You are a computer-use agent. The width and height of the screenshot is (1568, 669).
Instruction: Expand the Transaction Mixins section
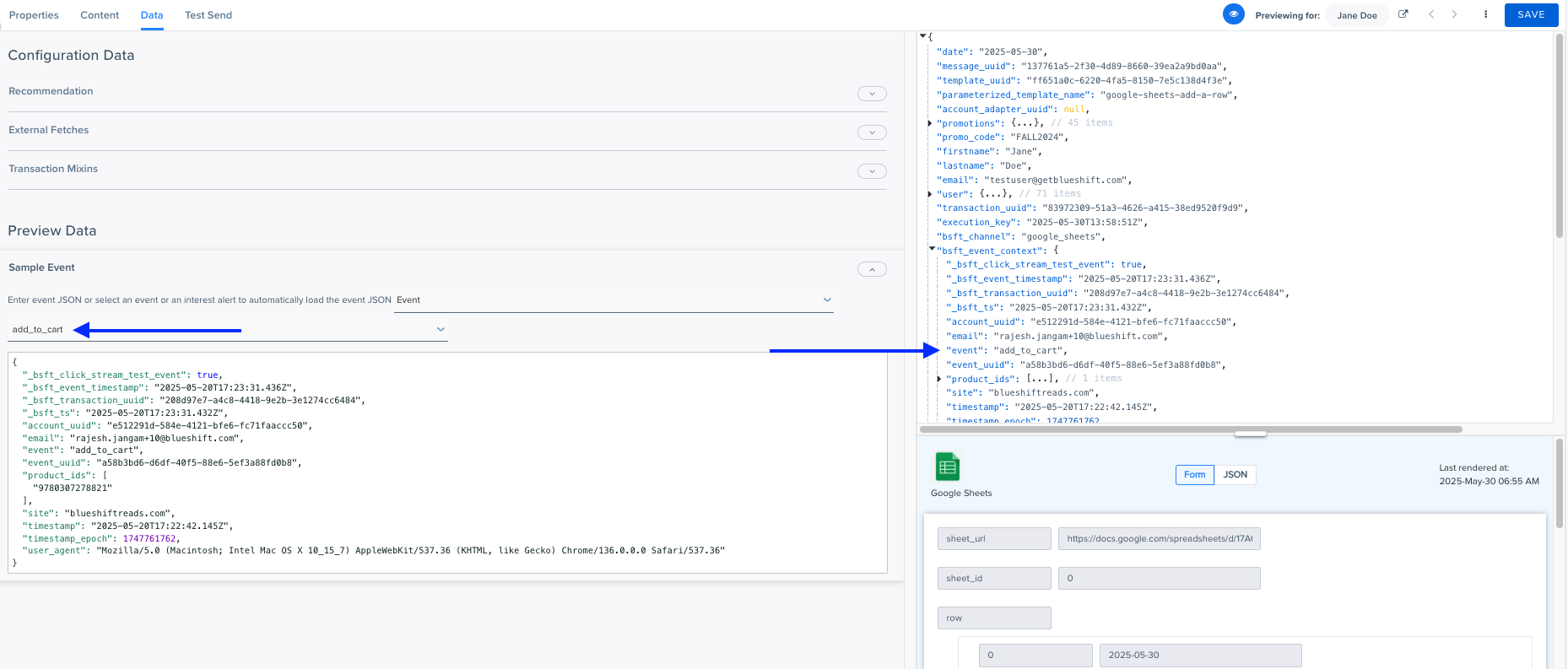point(872,171)
